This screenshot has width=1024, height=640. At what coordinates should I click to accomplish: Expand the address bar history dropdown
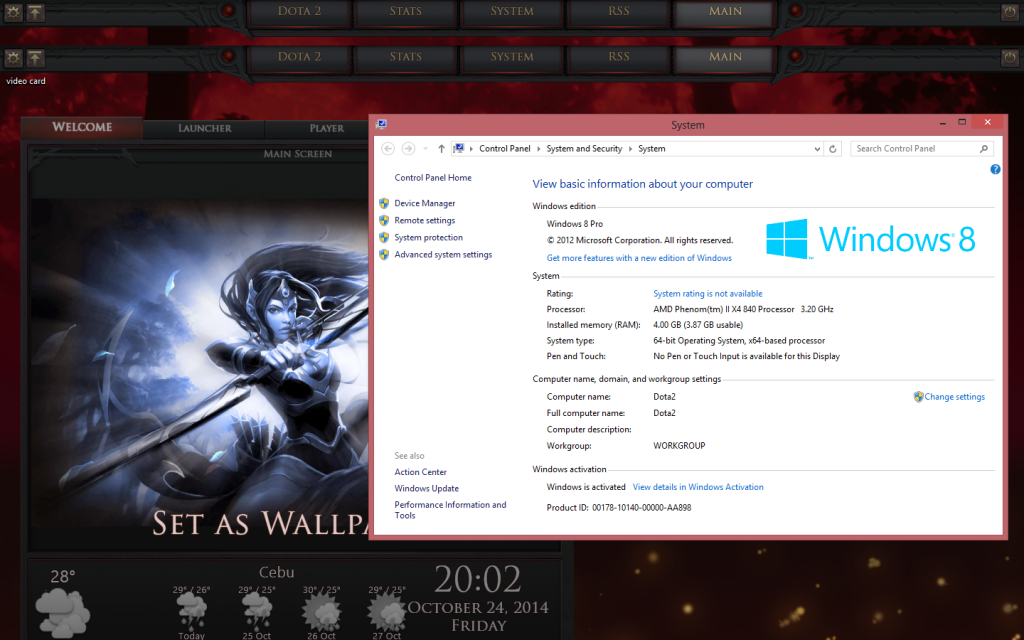click(x=817, y=149)
